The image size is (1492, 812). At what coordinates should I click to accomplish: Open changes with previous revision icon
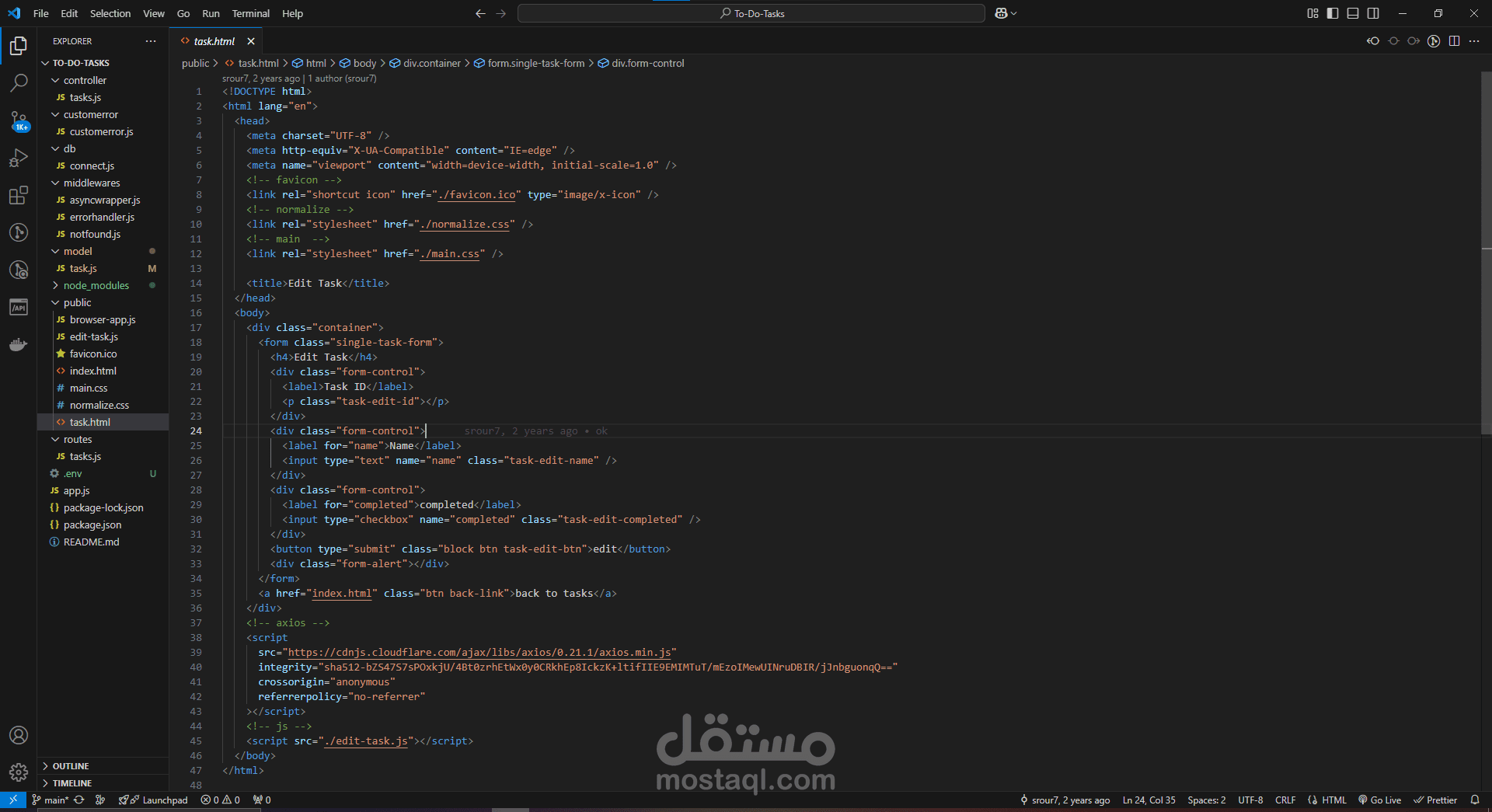[x=1373, y=41]
